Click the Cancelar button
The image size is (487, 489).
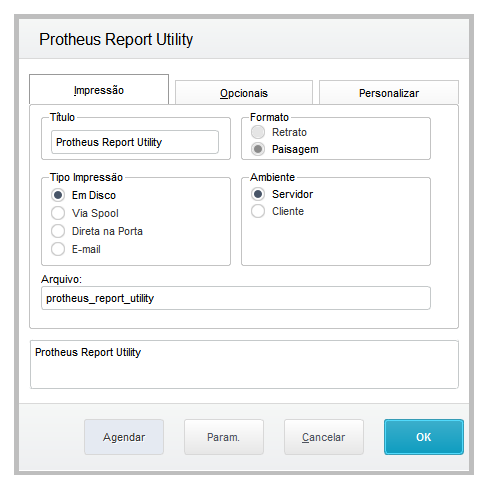324,437
